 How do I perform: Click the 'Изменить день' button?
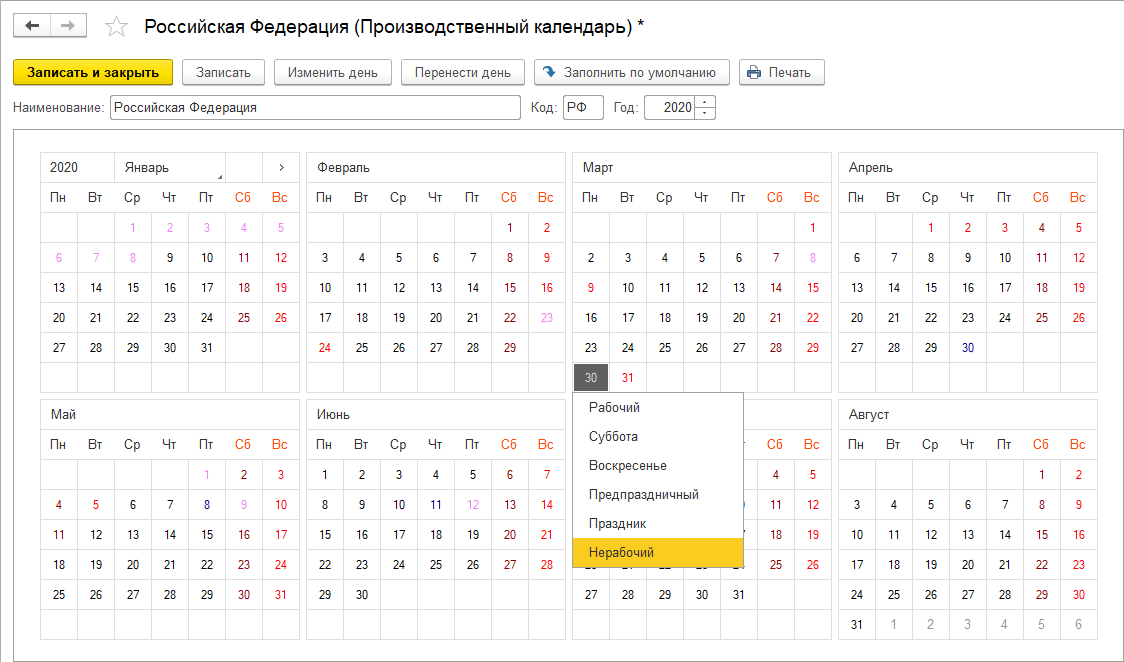pyautogui.click(x=333, y=72)
